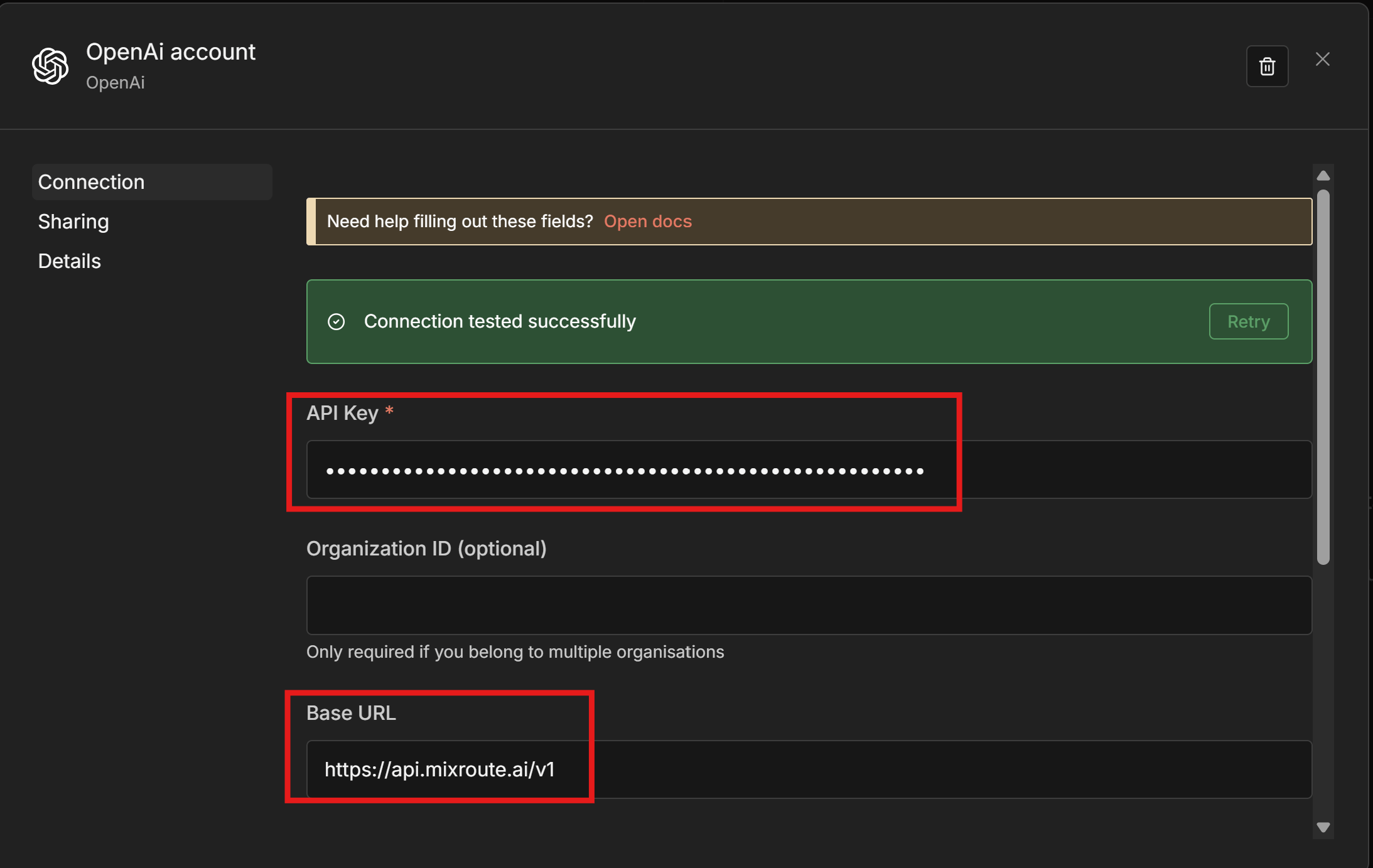This screenshot has width=1373, height=868.
Task: Delete the OpenAi account credential via trash icon
Action: click(x=1267, y=66)
